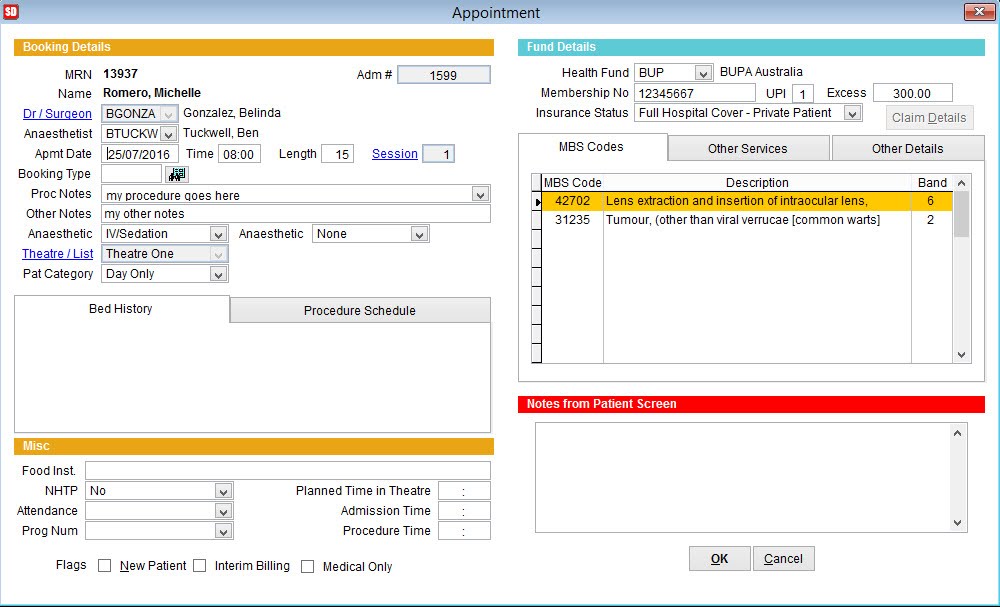Open the Pat Category Day Only dropdown
This screenshot has width=1000, height=607.
click(218, 274)
